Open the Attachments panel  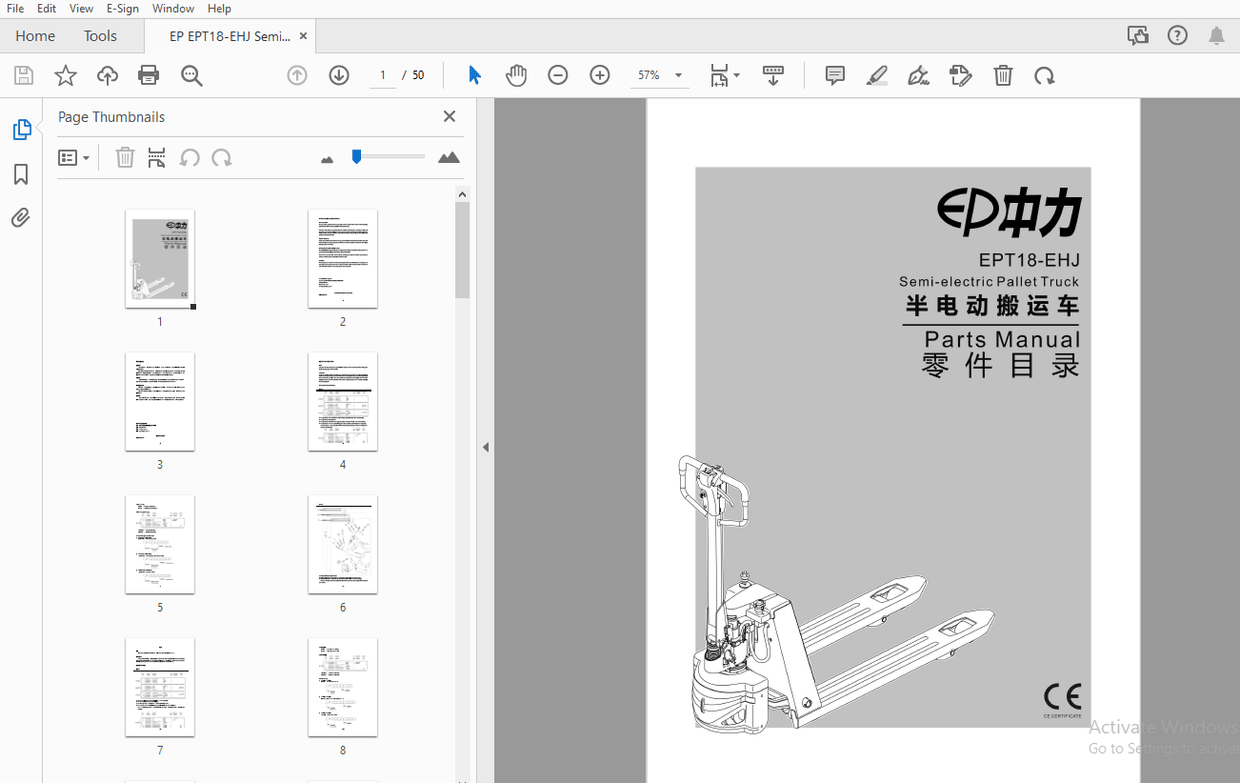coord(20,217)
